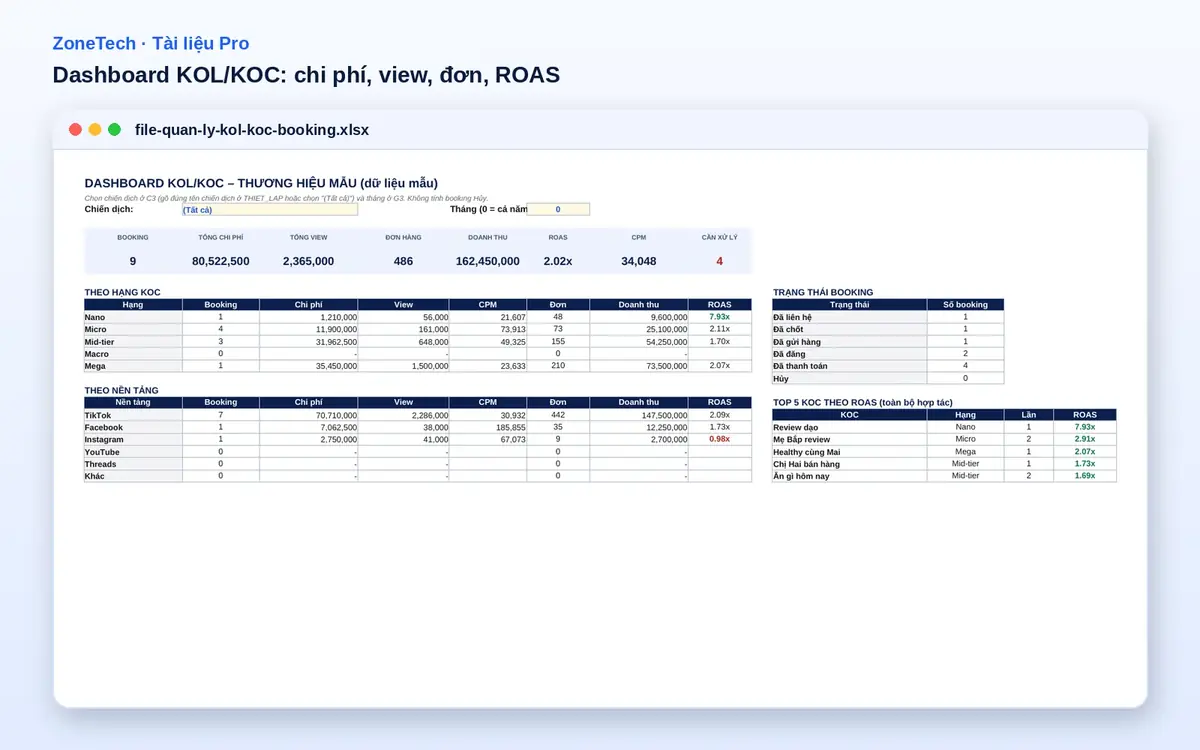Select the YouTube platform row label

click(133, 452)
